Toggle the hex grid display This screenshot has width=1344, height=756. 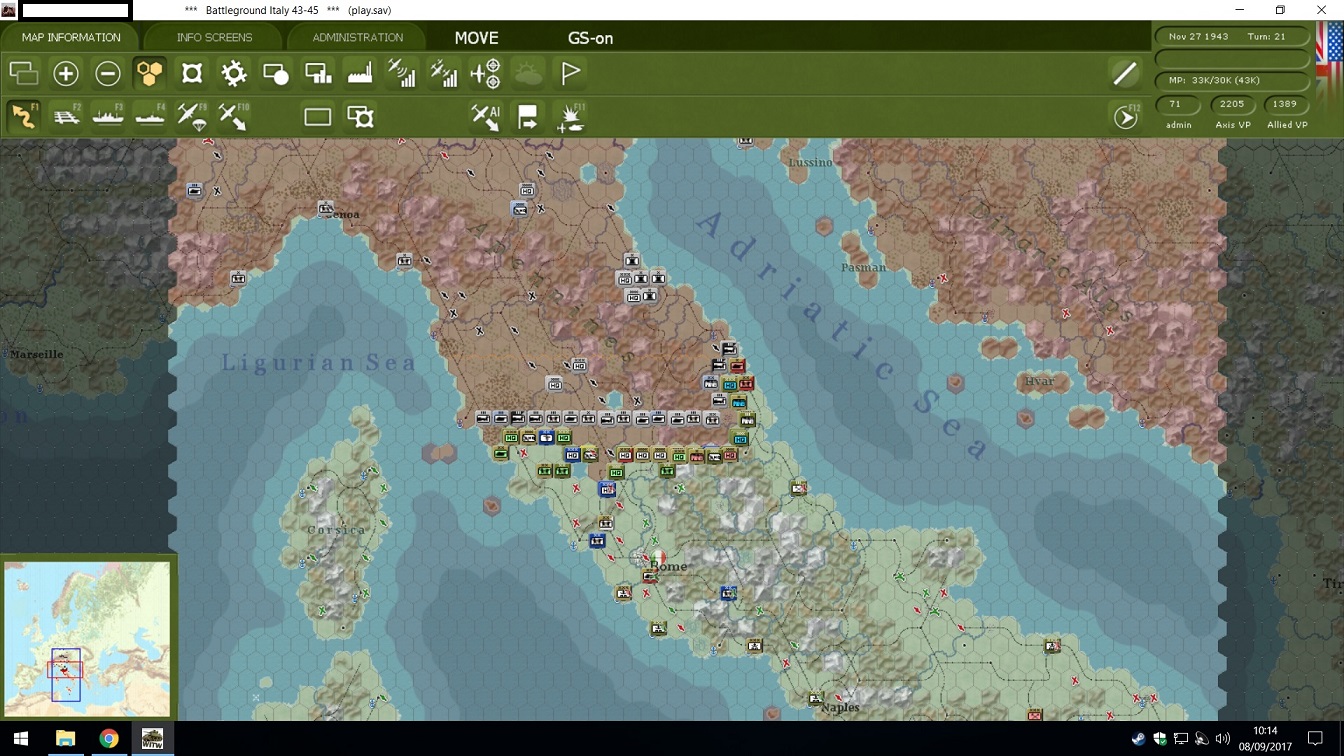150,73
